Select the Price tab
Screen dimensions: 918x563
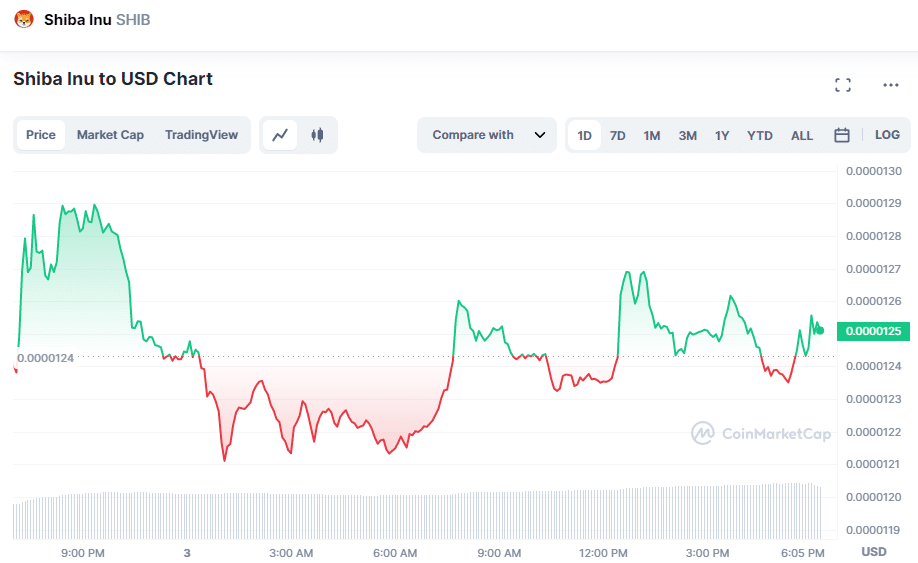(41, 135)
